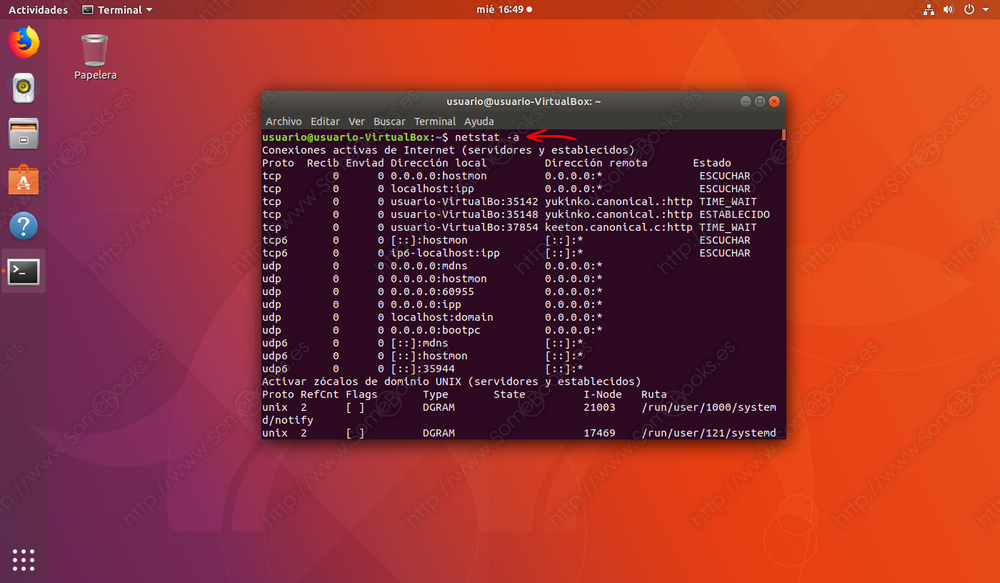
Task: Click 'usuario-VirtualBo:35142' local address
Action: 464,202
